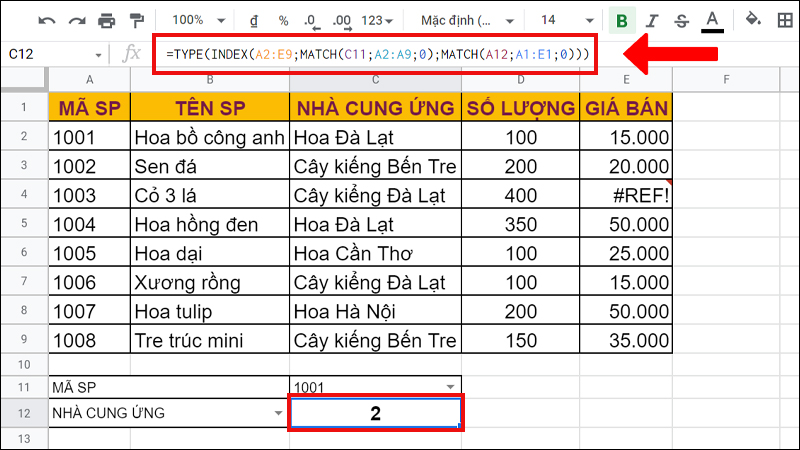Toggle Strikethrough formatting
Screen dimensions: 800x450
(682, 20)
